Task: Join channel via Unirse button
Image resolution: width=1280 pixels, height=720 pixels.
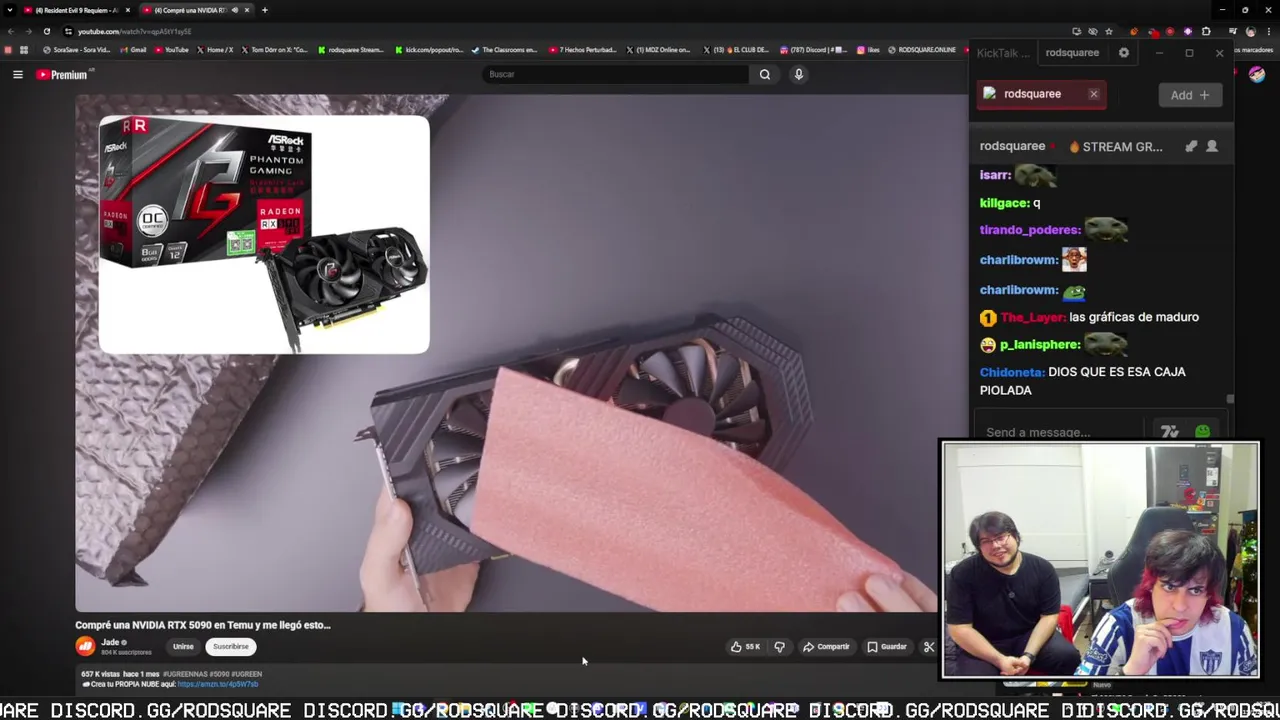Action: pyautogui.click(x=183, y=647)
